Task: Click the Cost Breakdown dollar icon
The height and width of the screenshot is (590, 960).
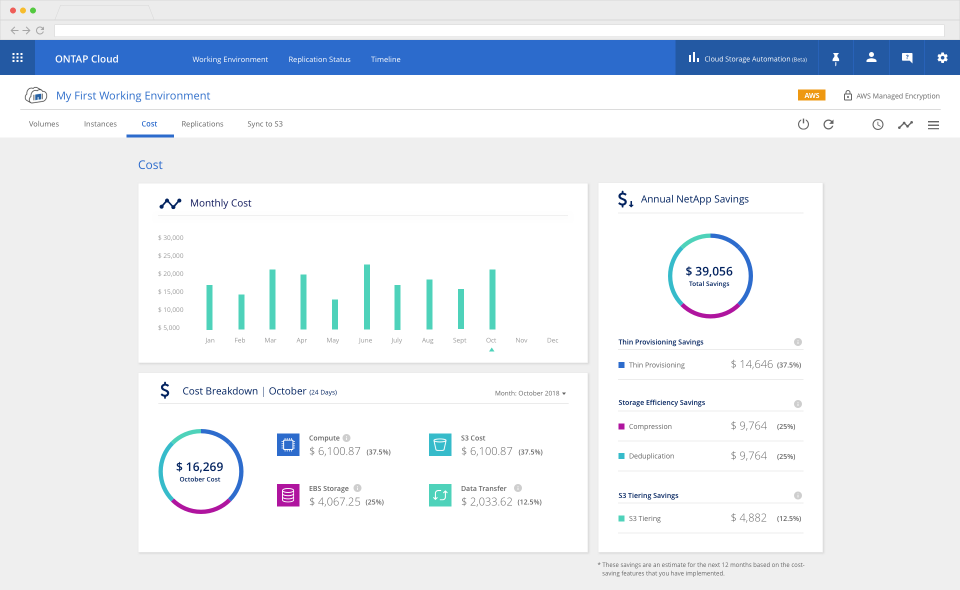Action: 165,390
